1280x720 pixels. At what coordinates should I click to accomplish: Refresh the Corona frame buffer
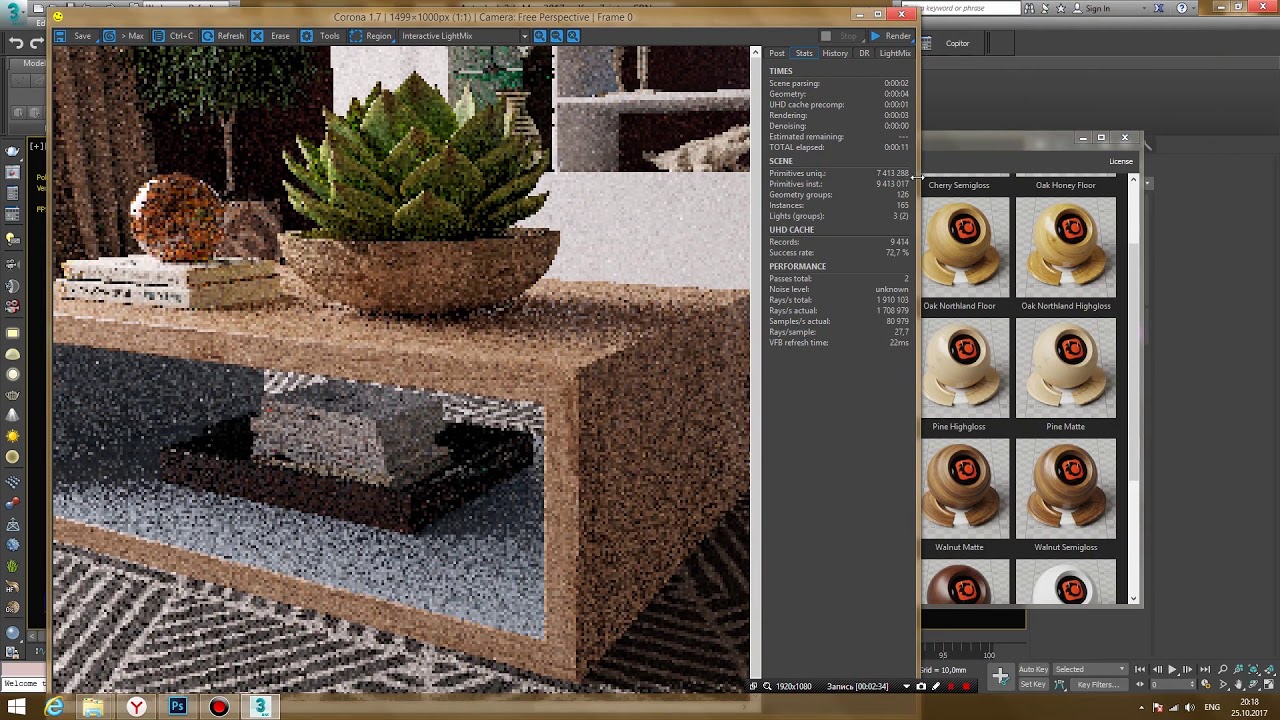click(x=222, y=36)
